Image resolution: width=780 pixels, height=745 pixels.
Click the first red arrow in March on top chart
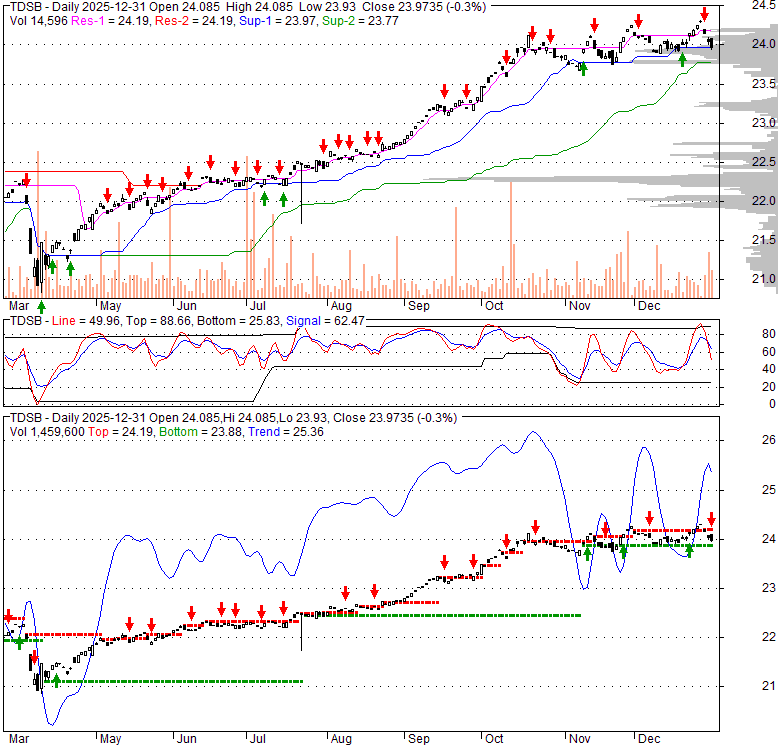(26, 180)
